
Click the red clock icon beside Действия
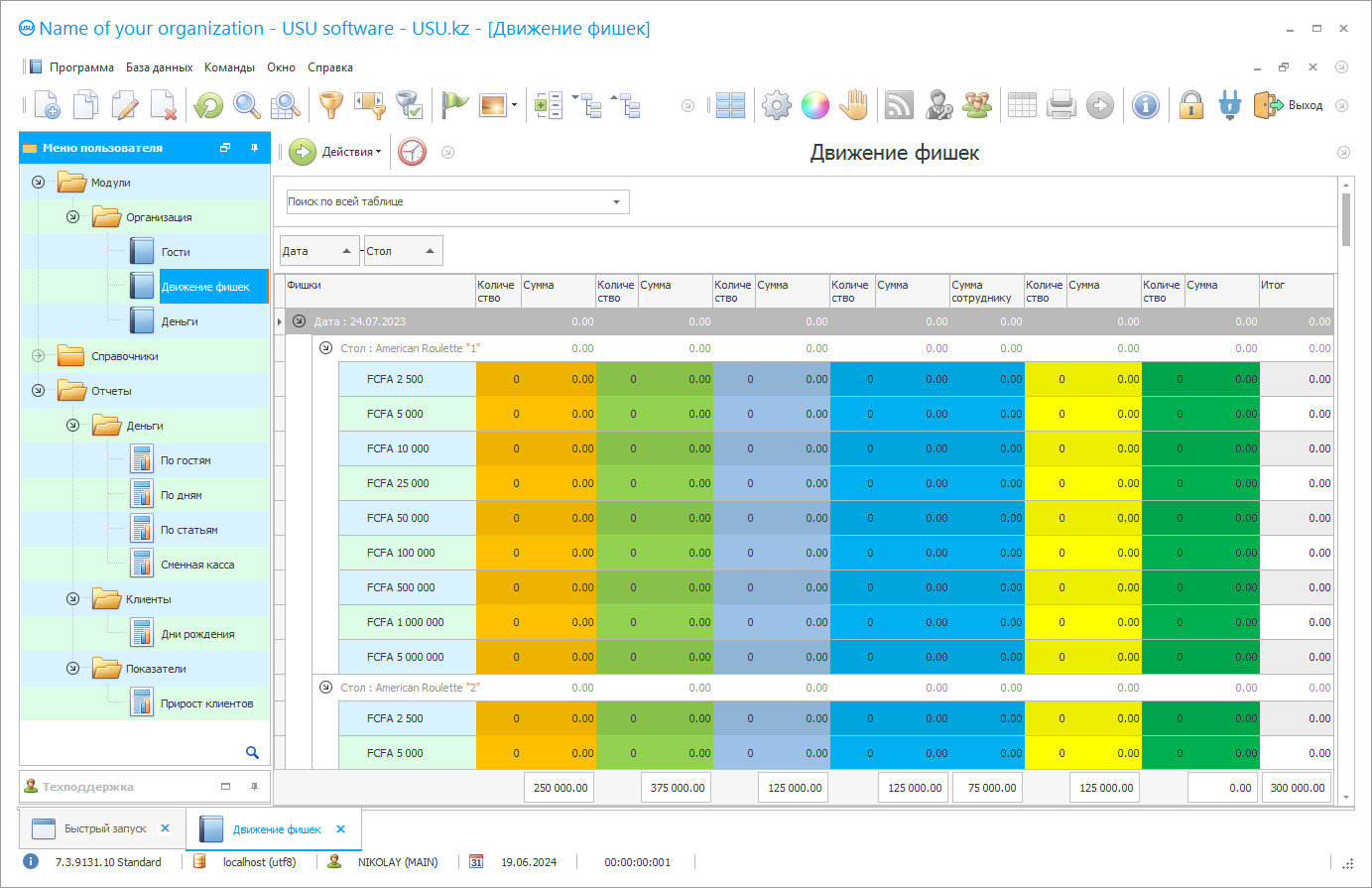coord(412,152)
